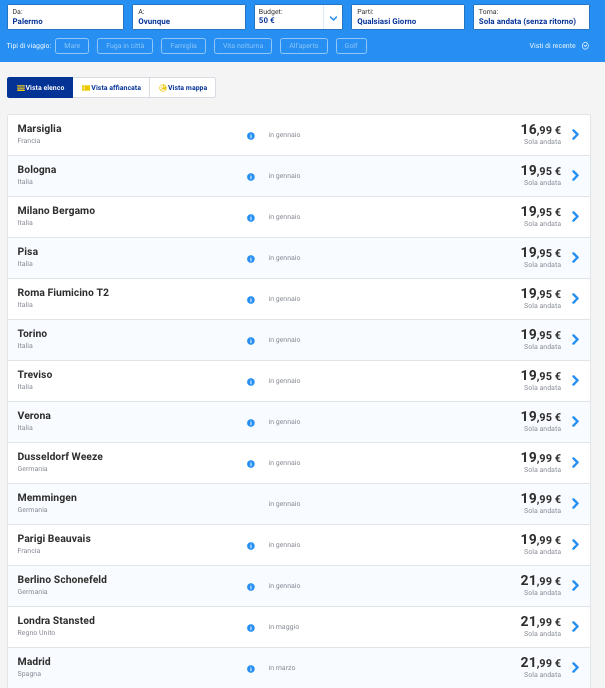
Task: Click the info icon next to Marsiglia
Action: [x=250, y=135]
